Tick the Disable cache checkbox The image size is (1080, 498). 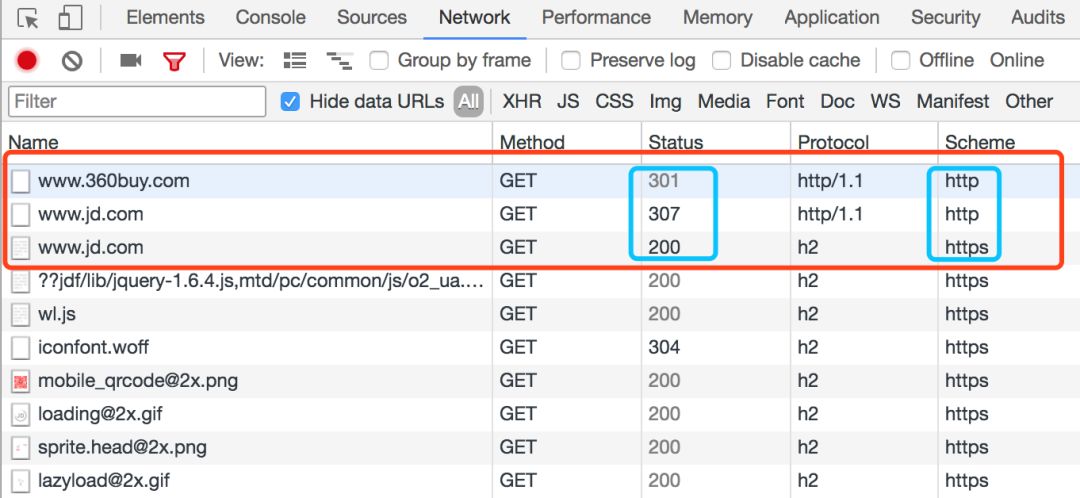(x=721, y=61)
